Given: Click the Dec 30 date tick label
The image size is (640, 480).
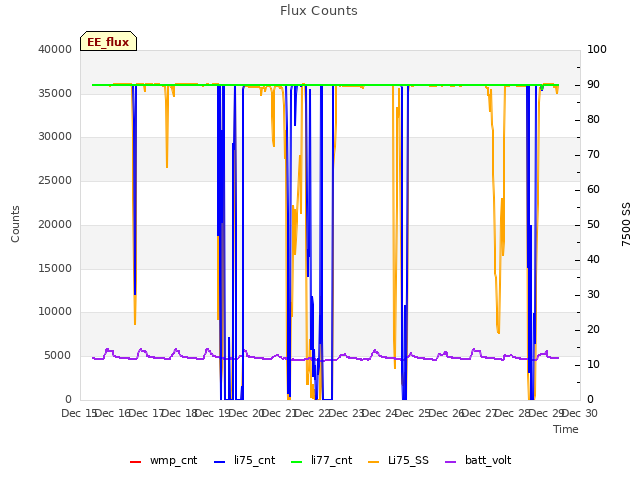Looking at the screenshot, I should tap(580, 413).
